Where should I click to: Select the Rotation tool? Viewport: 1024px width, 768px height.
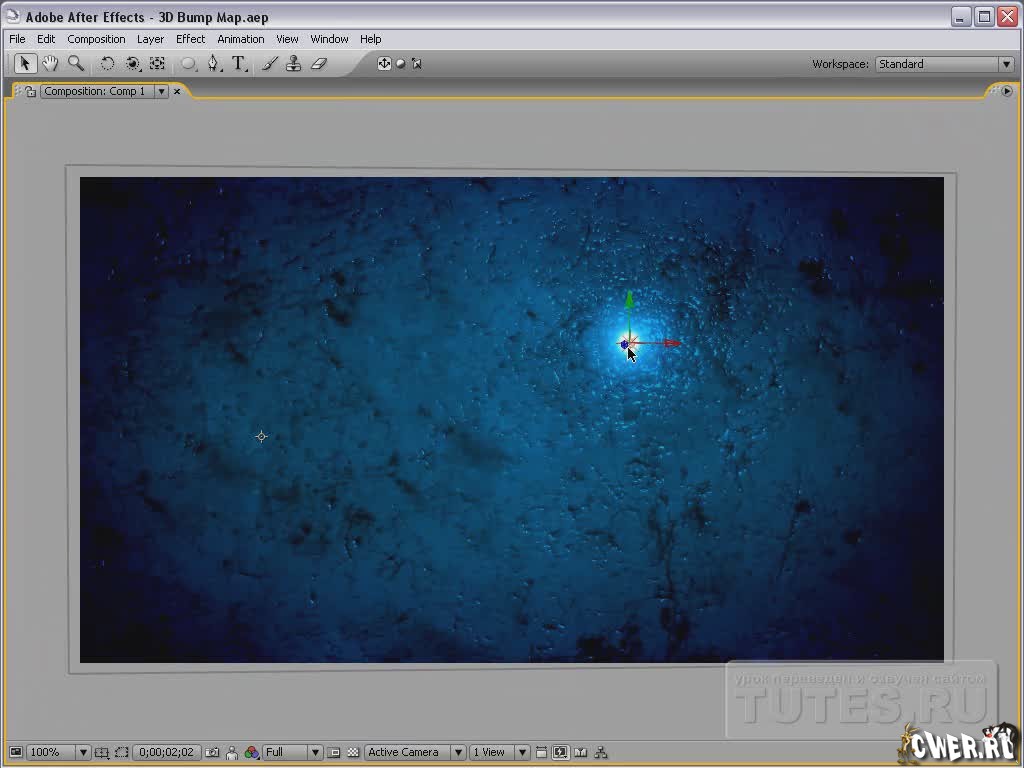(x=107, y=64)
